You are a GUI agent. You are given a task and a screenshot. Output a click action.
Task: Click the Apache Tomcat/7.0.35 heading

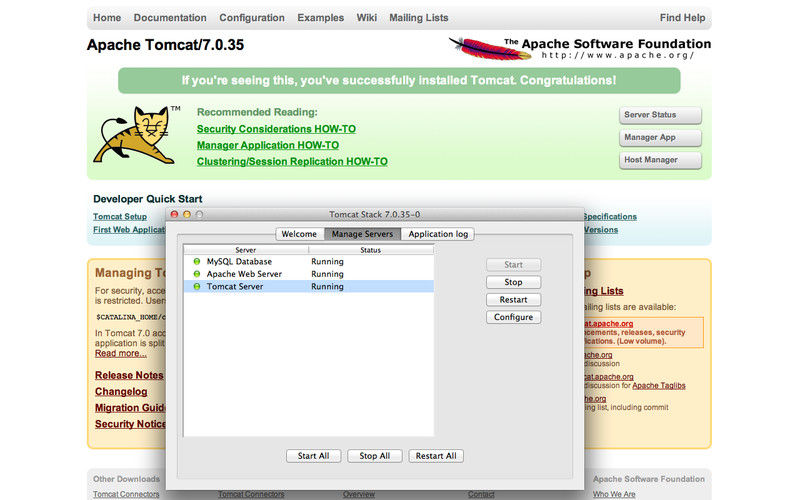[x=165, y=45]
